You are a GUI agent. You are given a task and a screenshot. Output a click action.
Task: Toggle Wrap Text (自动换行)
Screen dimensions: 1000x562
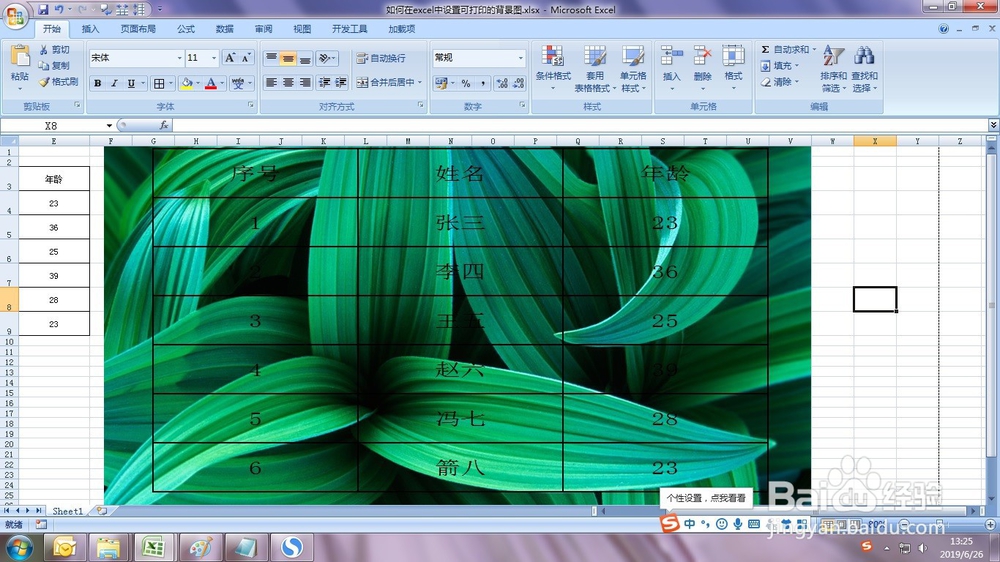381,58
